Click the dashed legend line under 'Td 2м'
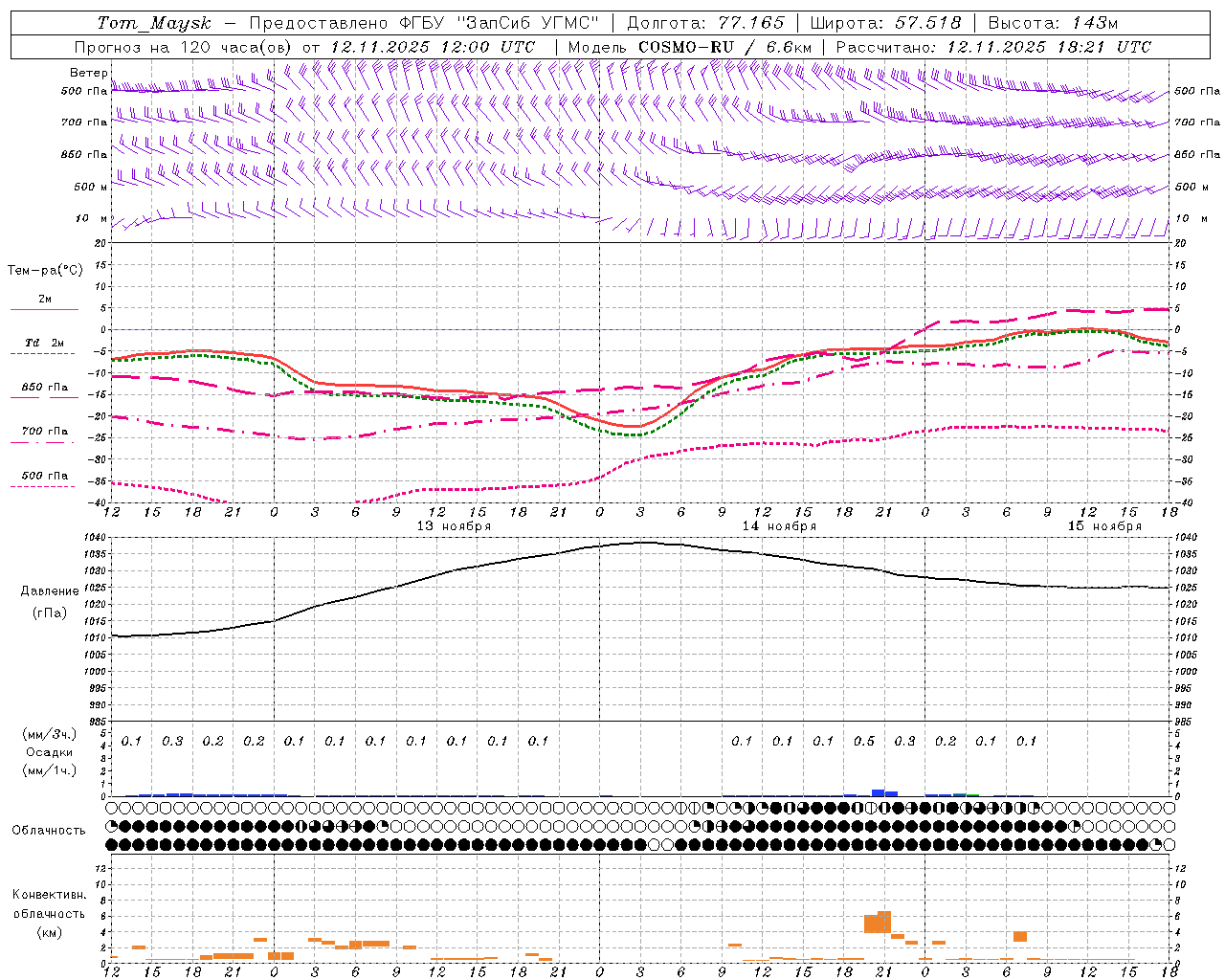 (x=43, y=354)
